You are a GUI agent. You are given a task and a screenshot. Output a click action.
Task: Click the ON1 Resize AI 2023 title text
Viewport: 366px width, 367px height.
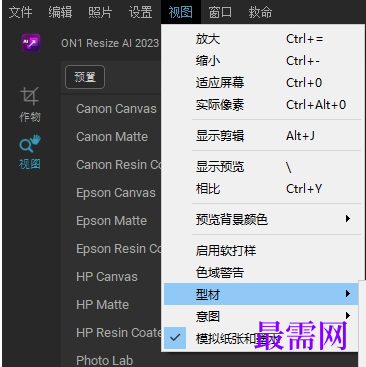(110, 43)
